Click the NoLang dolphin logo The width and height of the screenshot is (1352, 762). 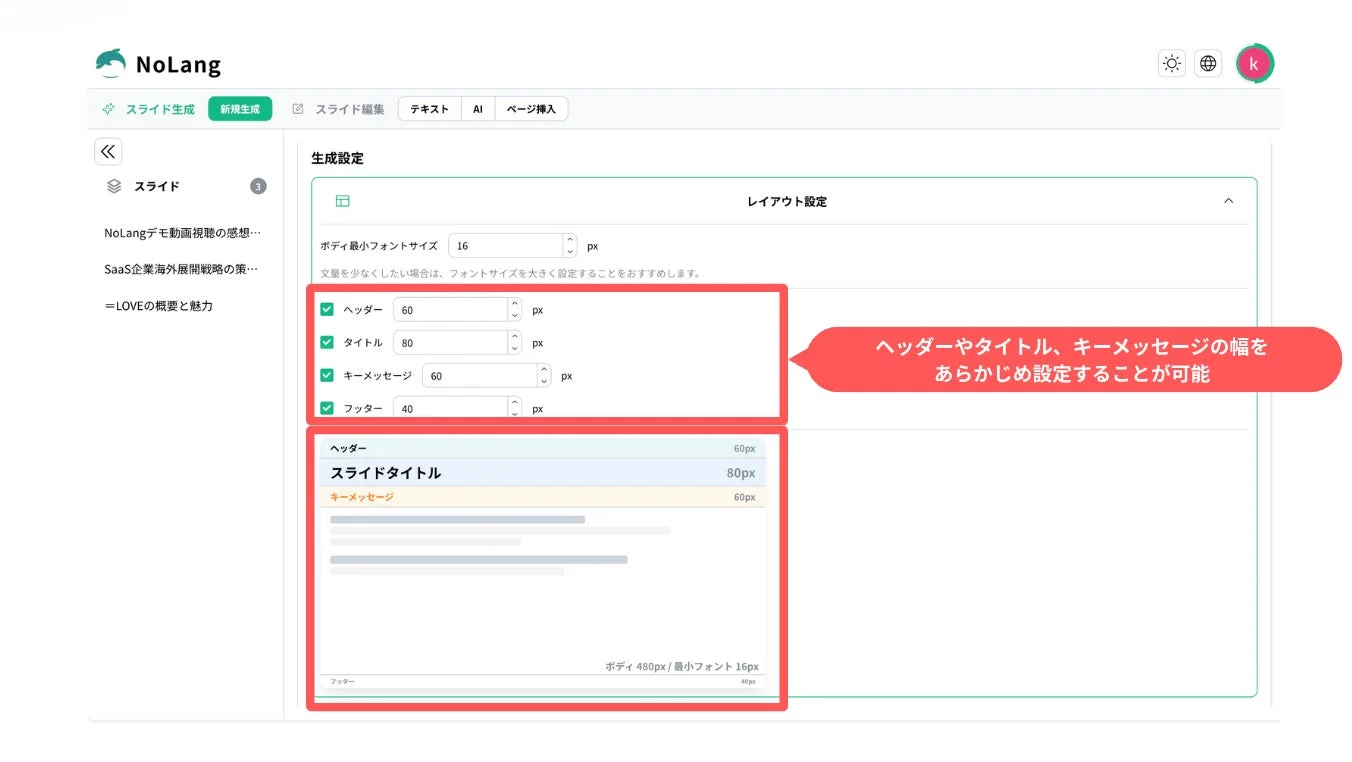(x=110, y=62)
